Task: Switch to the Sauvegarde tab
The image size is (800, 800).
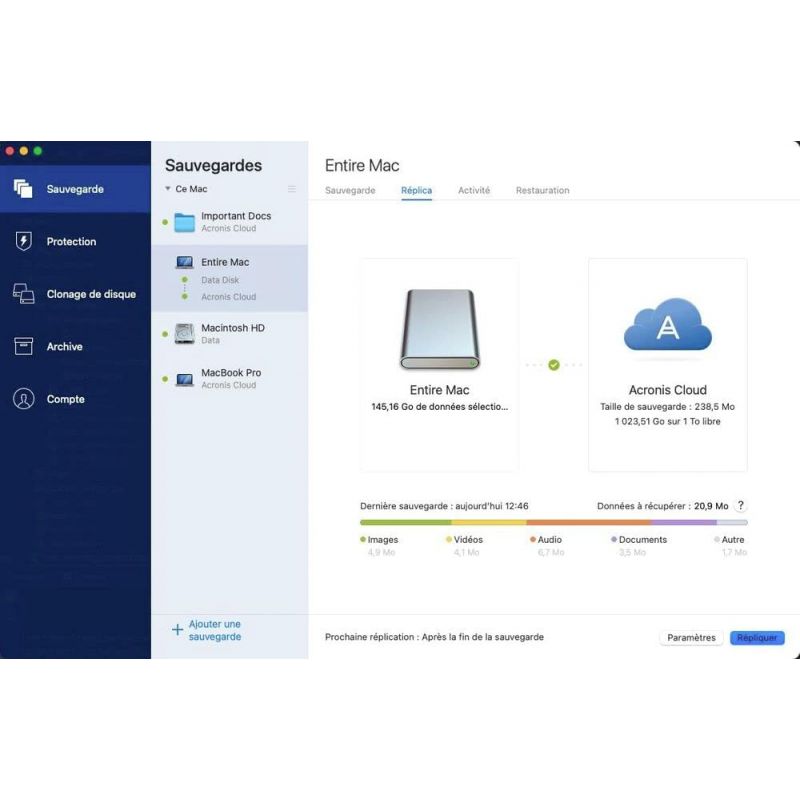Action: tap(350, 190)
